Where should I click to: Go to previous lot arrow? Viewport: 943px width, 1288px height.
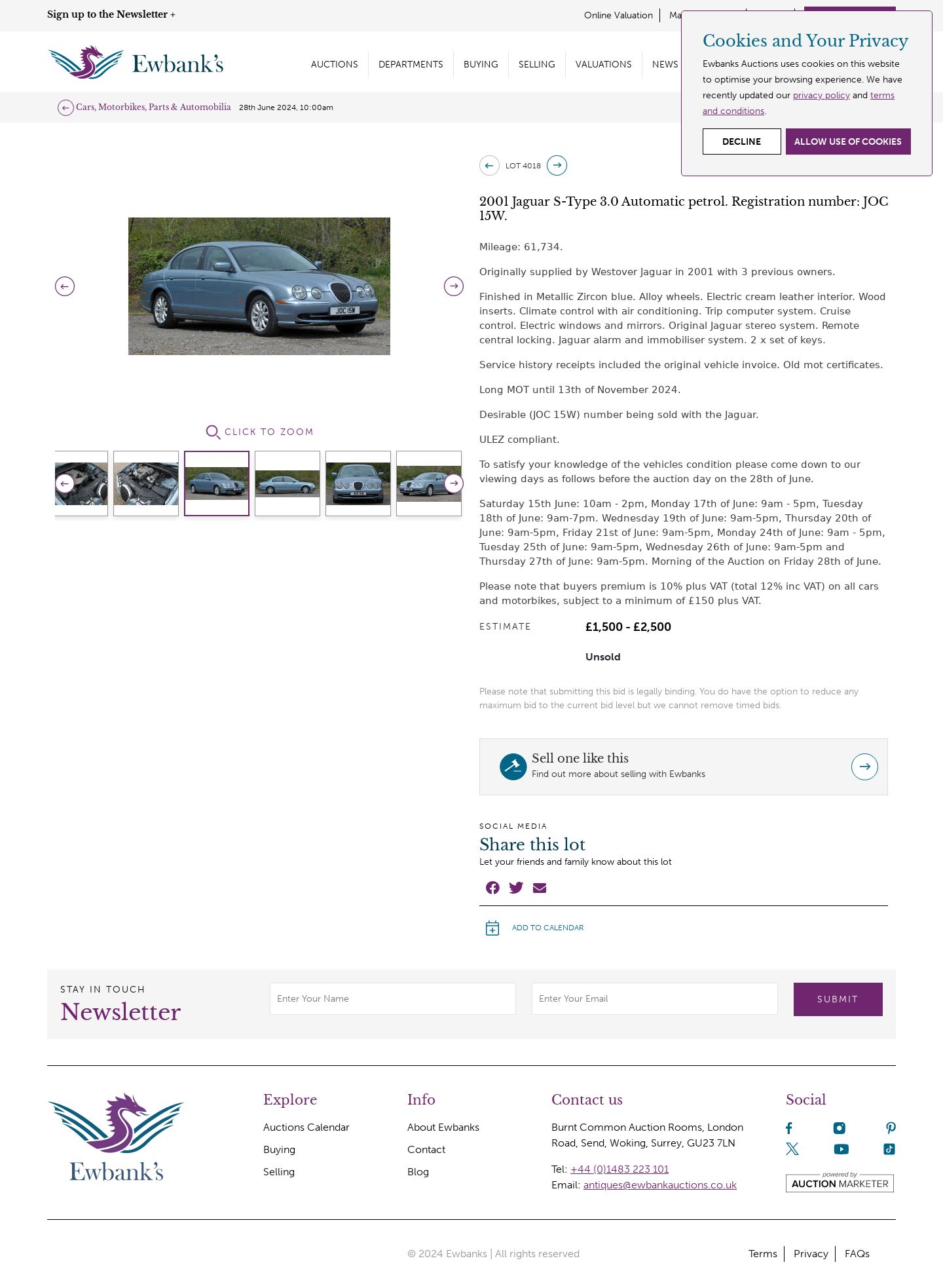coord(489,166)
